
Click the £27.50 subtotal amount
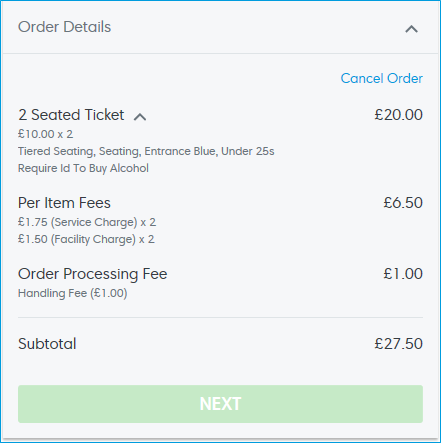pos(398,344)
